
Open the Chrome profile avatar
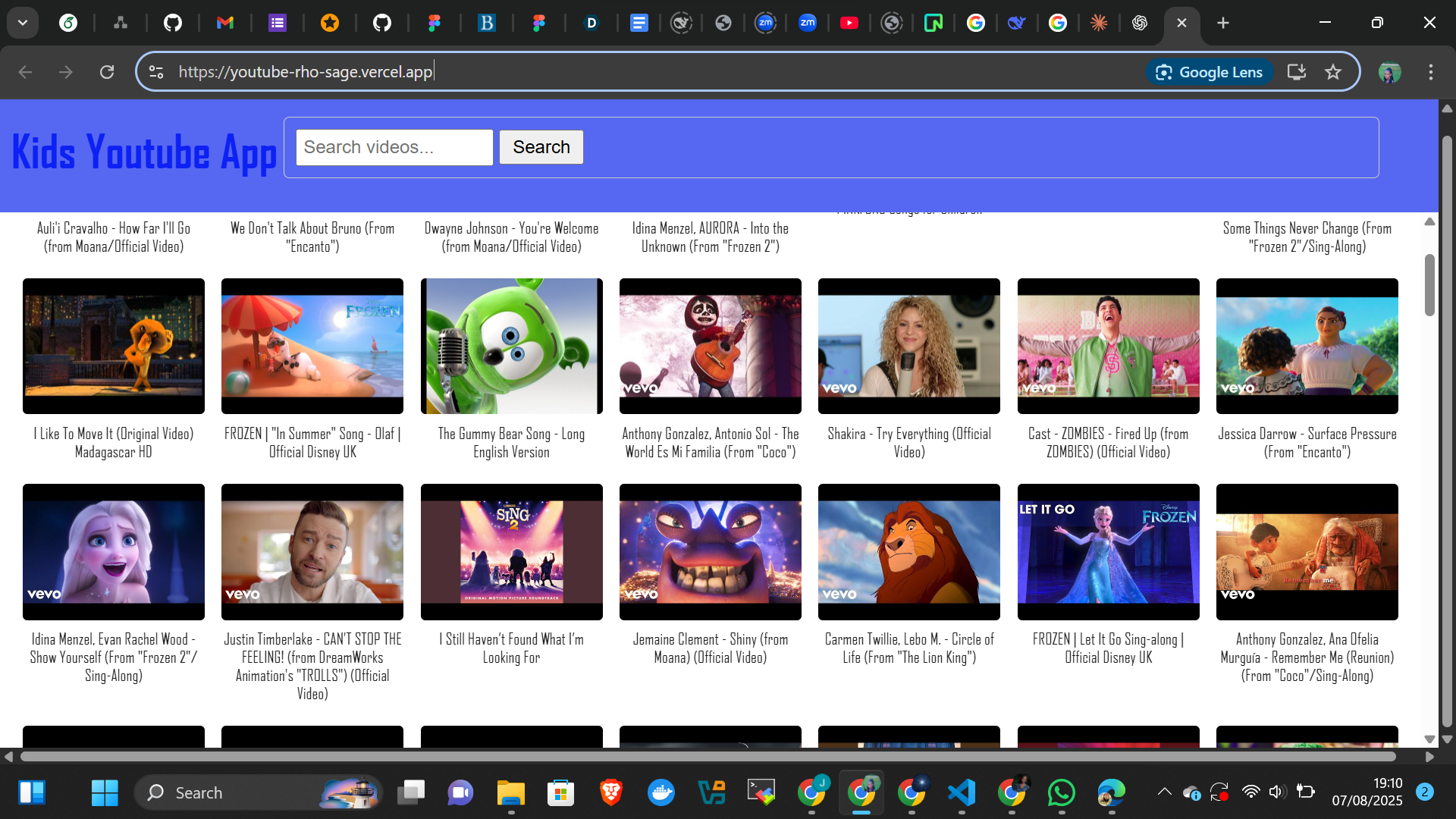(1389, 72)
